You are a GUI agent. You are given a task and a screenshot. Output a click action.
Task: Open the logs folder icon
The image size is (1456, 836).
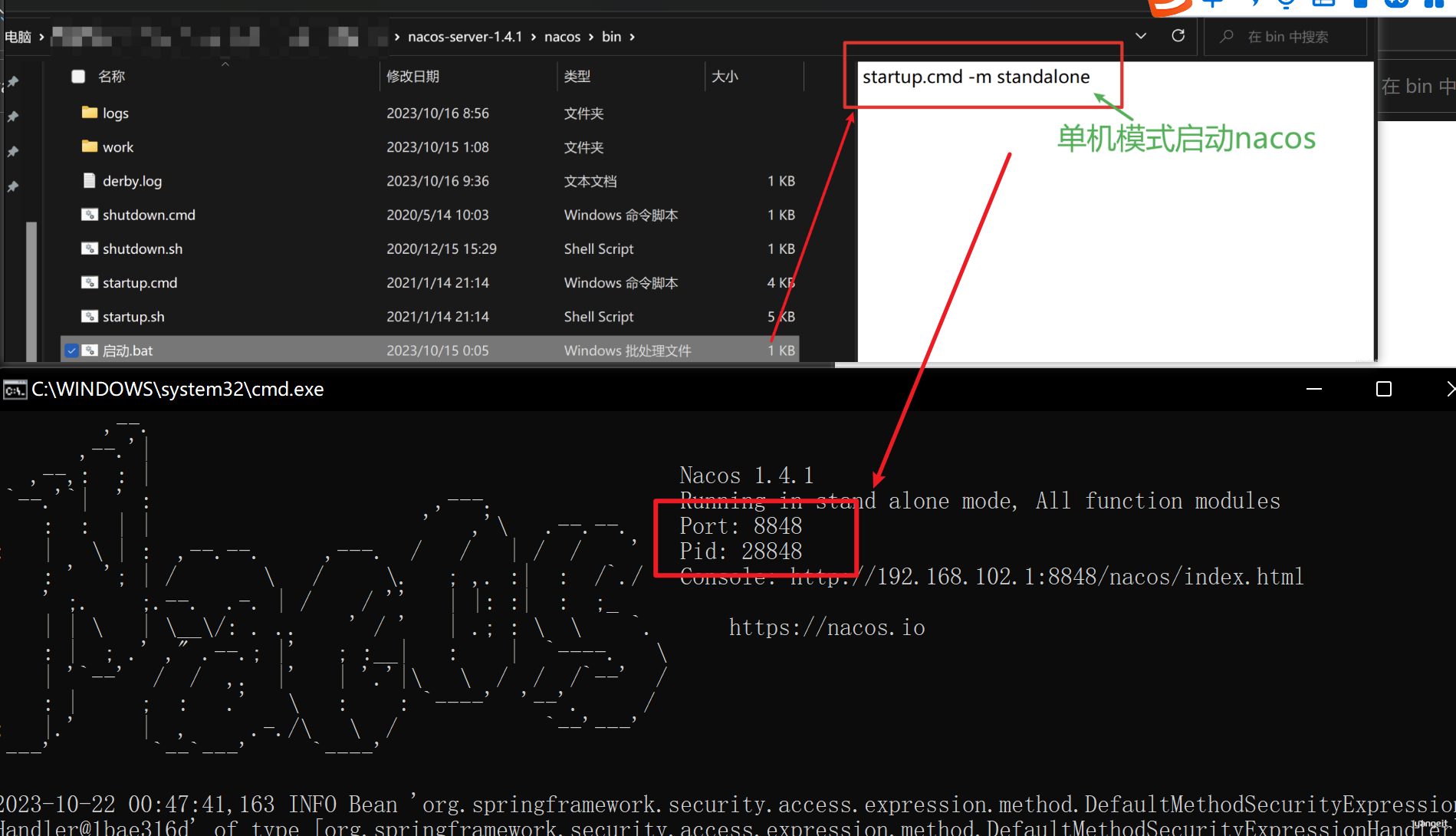point(90,113)
